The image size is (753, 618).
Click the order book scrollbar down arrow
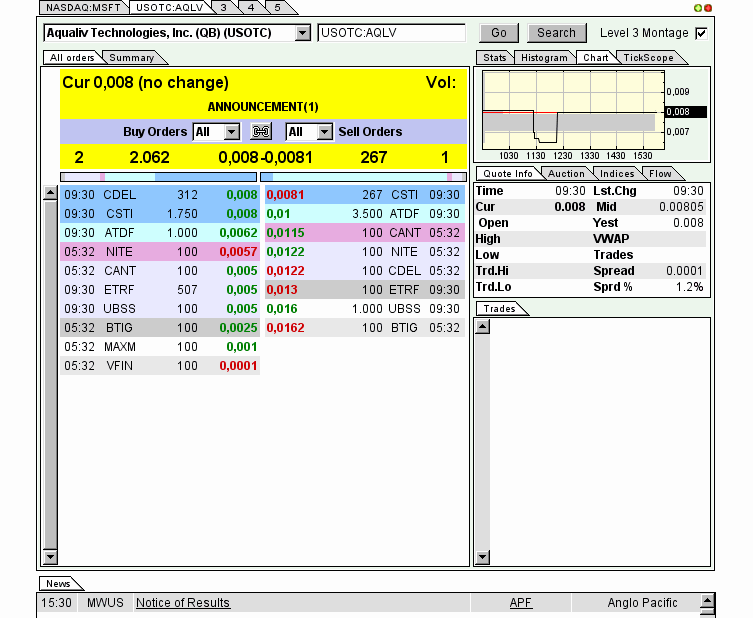(50, 557)
